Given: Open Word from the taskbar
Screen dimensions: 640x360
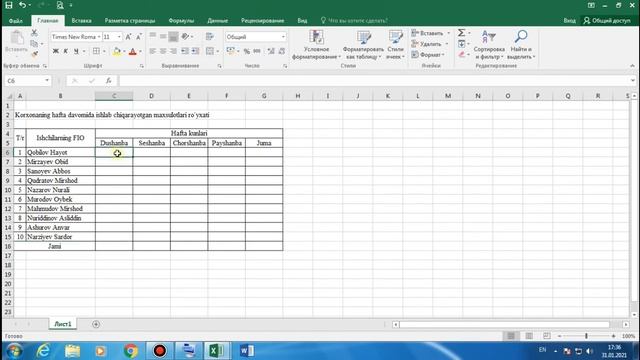Looking at the screenshot, I should pyautogui.click(x=247, y=351).
